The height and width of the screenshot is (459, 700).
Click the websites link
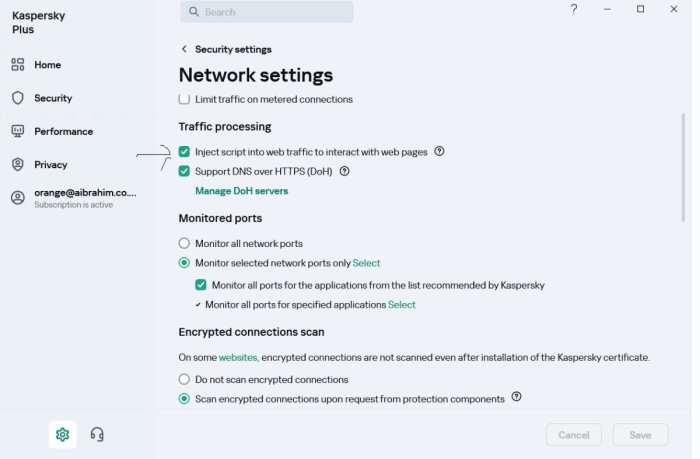tap(238, 357)
